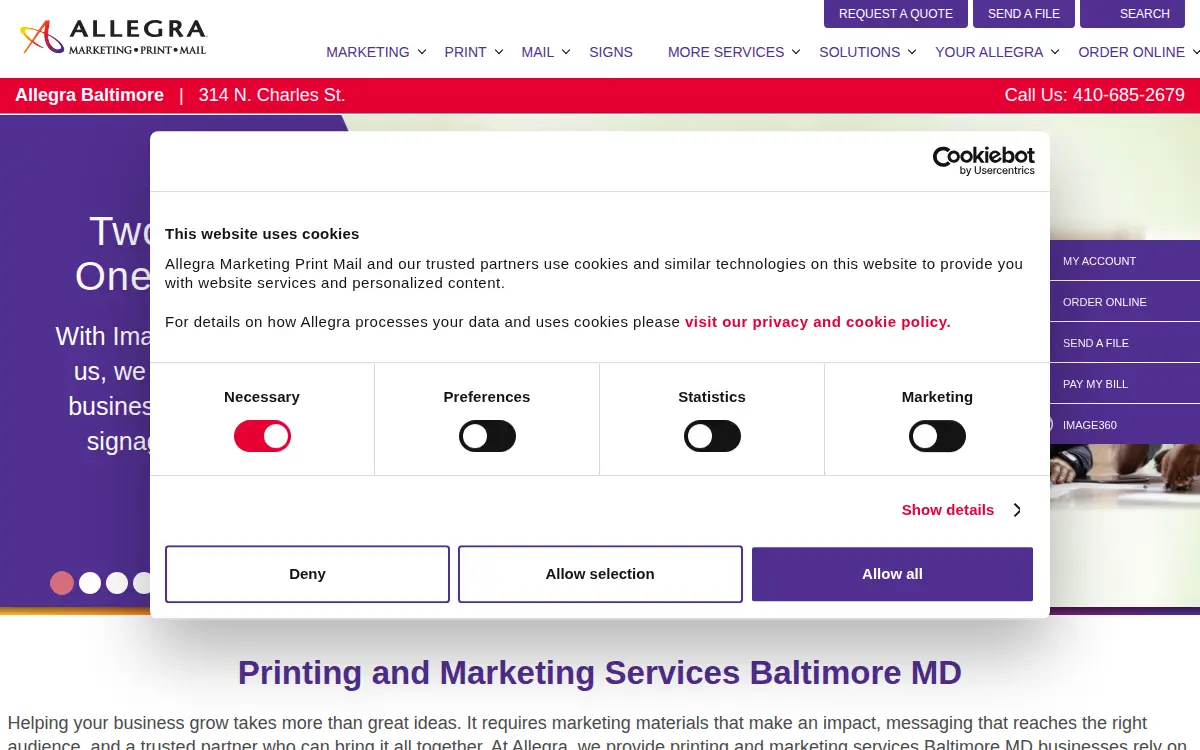Go to the Signs nav item
This screenshot has width=1200, height=750.
click(611, 52)
